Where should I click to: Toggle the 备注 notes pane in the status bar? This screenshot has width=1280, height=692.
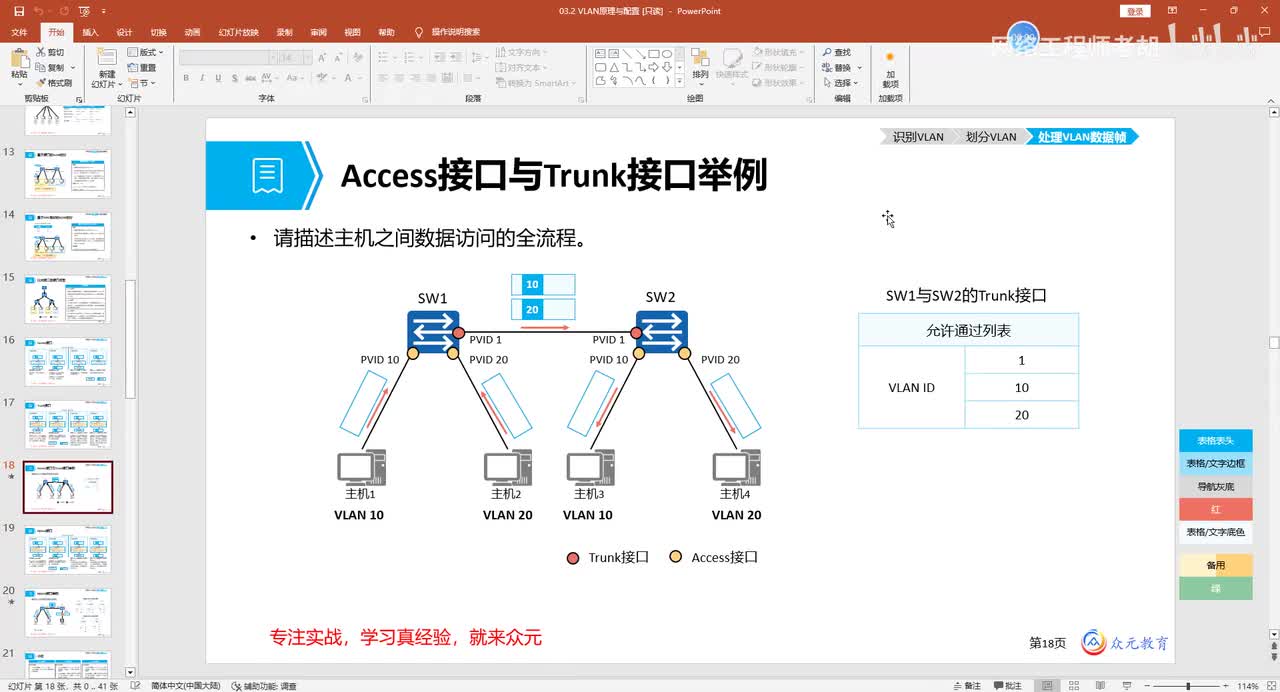click(x=967, y=686)
